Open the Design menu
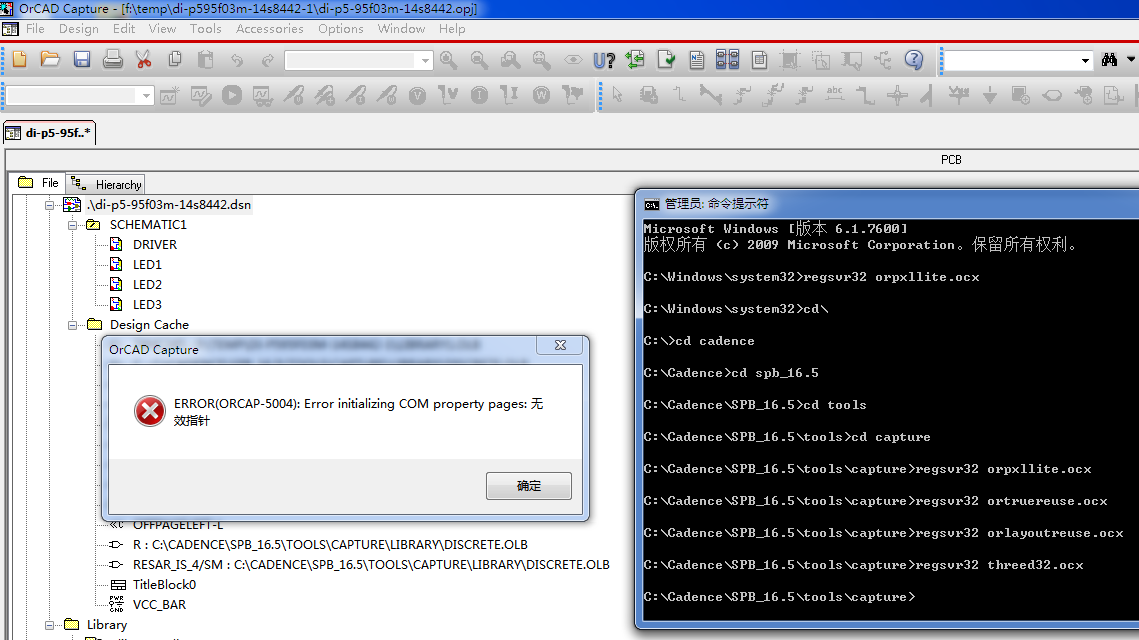This screenshot has height=640, width=1139. (78, 29)
